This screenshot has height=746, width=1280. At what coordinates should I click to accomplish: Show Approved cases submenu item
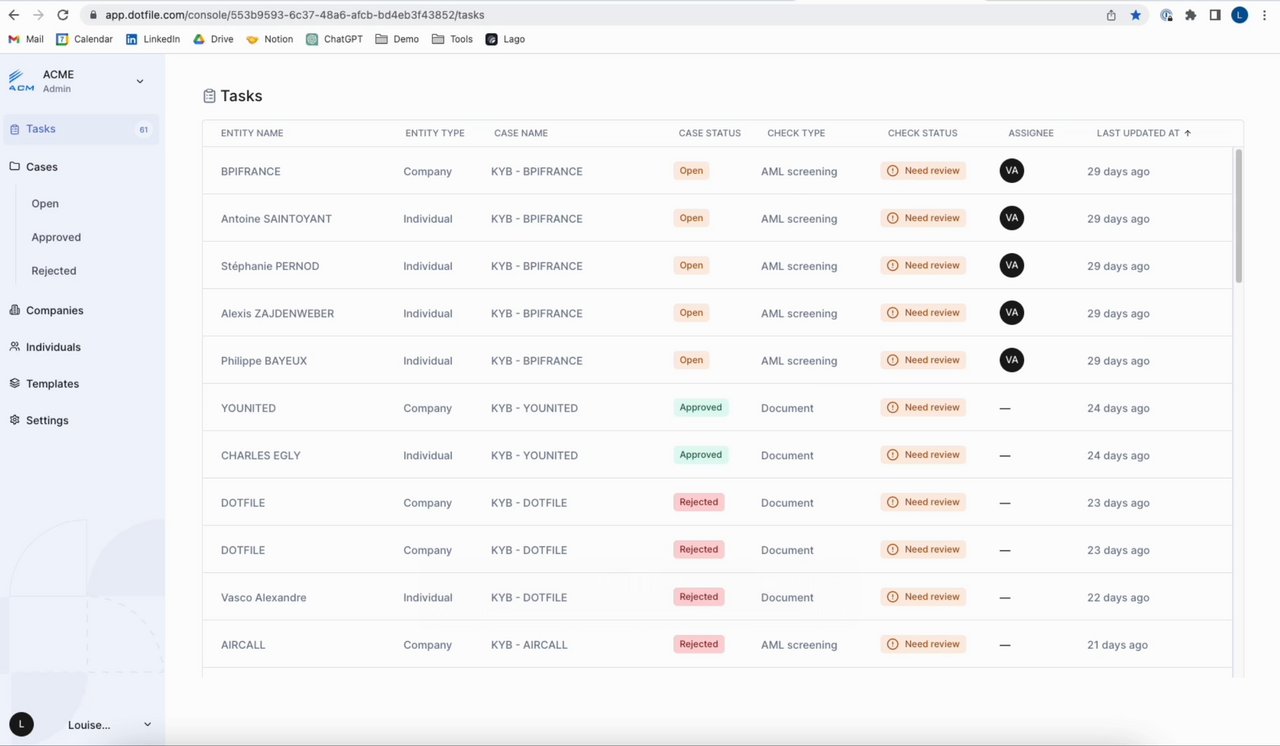(x=56, y=237)
